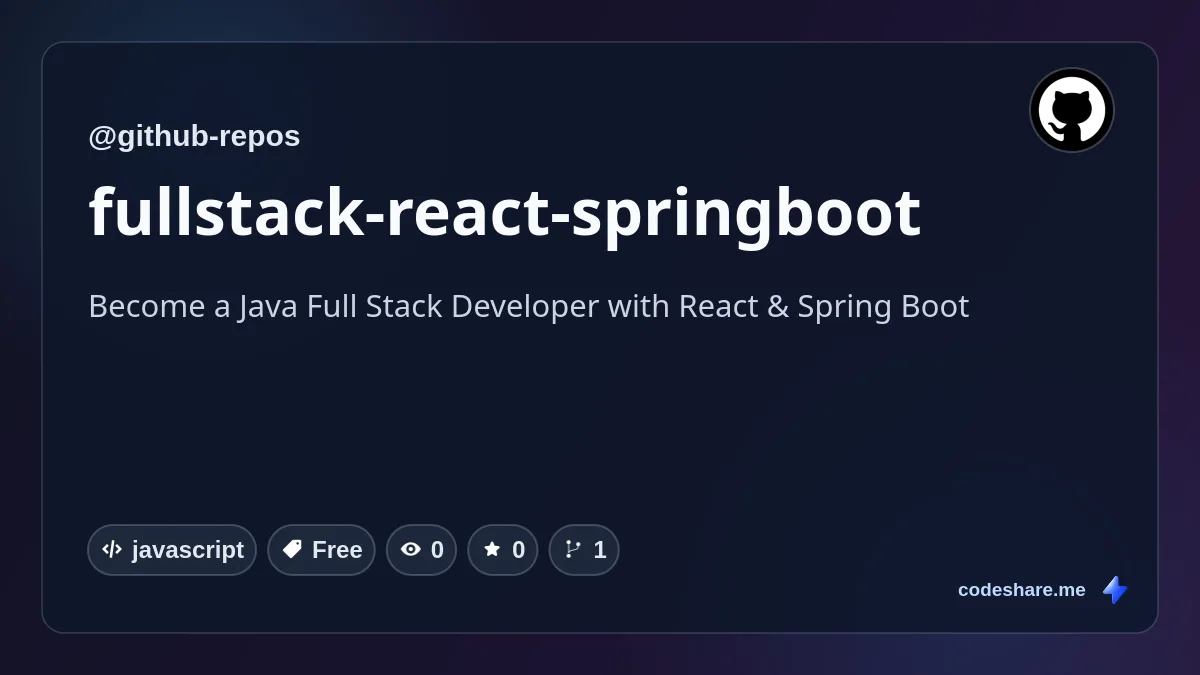Click the price tag icon beside Free

click(x=292, y=549)
